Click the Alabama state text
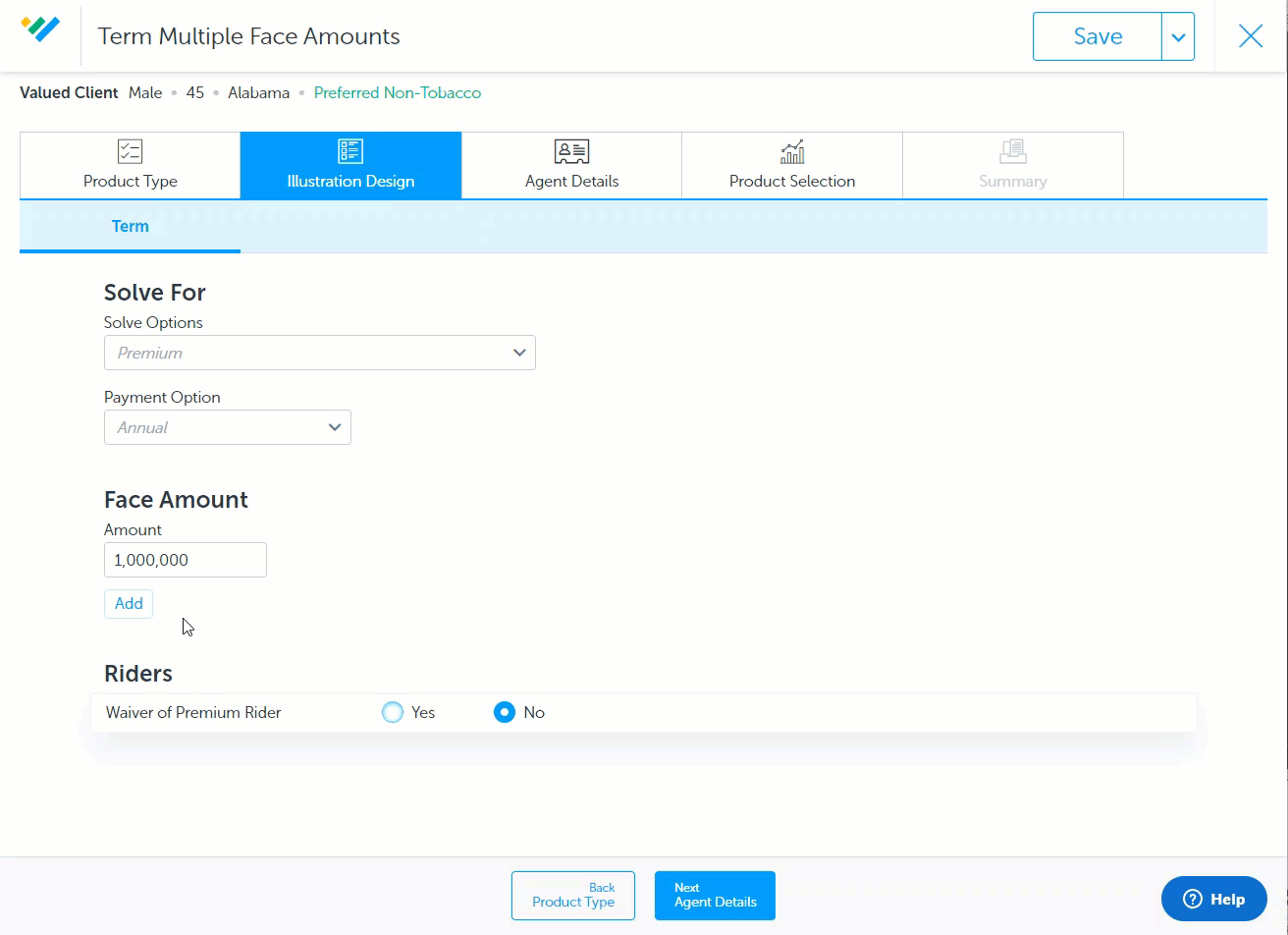 [x=259, y=93]
